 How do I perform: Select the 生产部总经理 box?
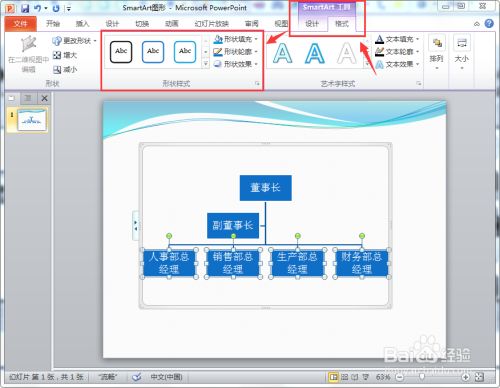tap(297, 263)
